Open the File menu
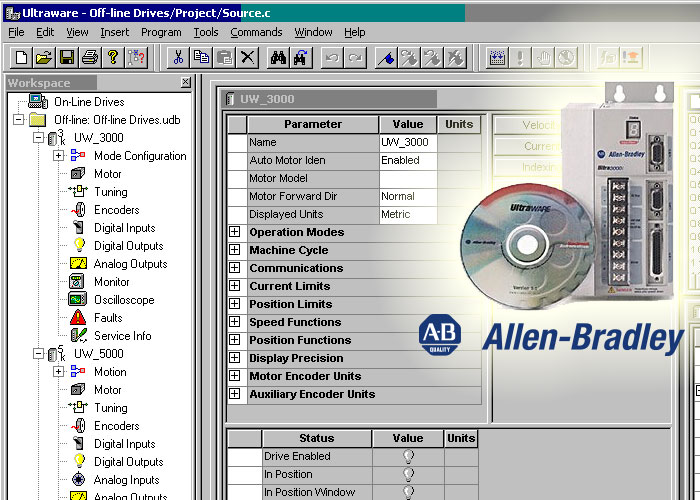The image size is (700, 500). [x=17, y=32]
